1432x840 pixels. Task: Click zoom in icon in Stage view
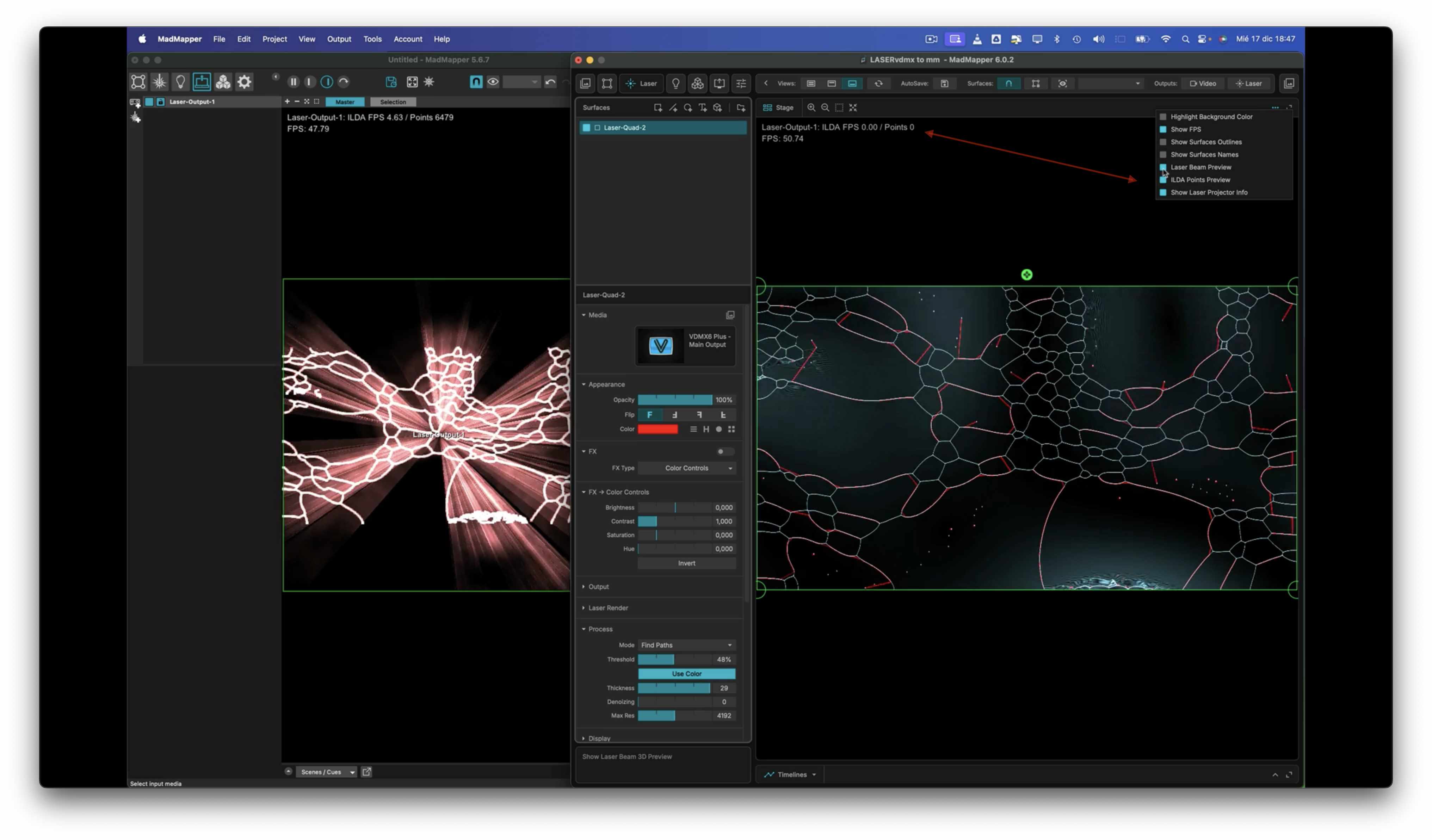pos(811,107)
